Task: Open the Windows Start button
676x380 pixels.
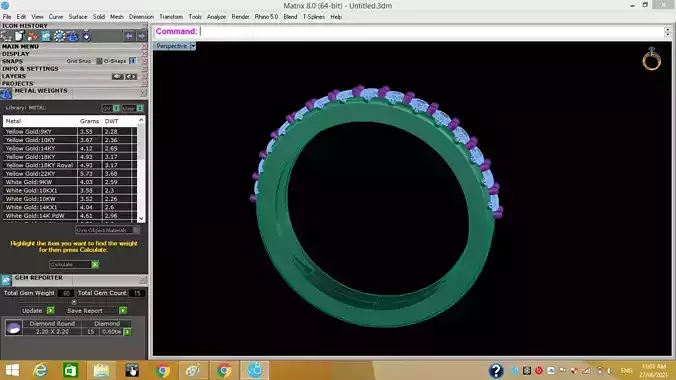Action: pyautogui.click(x=12, y=370)
